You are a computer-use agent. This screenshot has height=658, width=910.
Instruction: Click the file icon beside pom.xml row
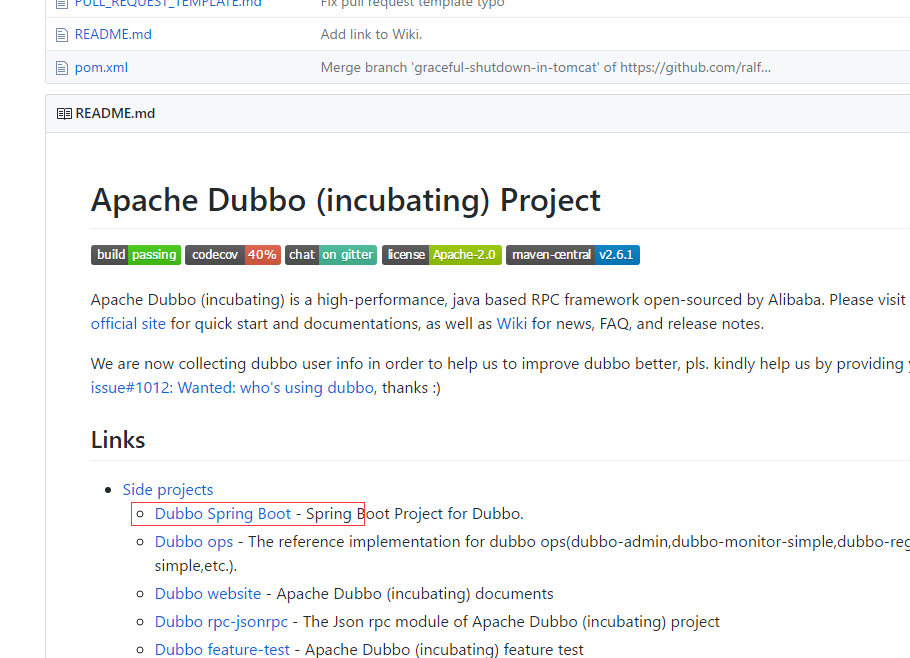point(62,68)
